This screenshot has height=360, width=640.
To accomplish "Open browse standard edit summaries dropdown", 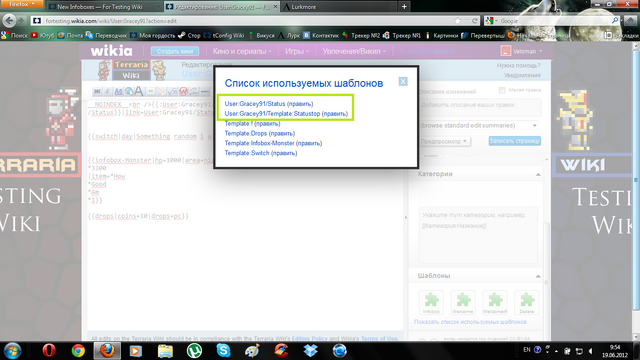I will pyautogui.click(x=478, y=125).
